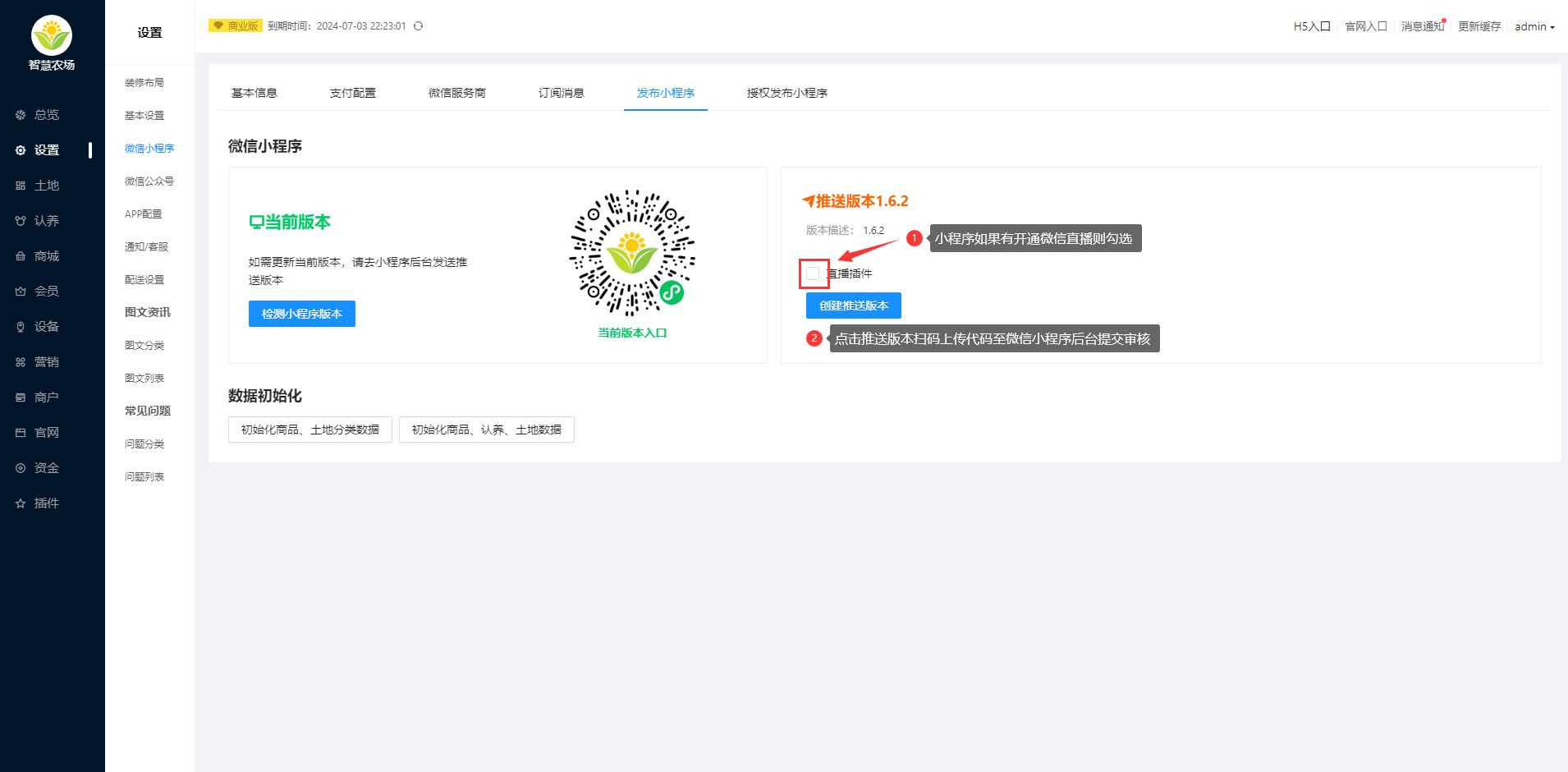The height and width of the screenshot is (772, 1568).
Task: Switch to the 微信服务商 tab
Action: (x=457, y=93)
